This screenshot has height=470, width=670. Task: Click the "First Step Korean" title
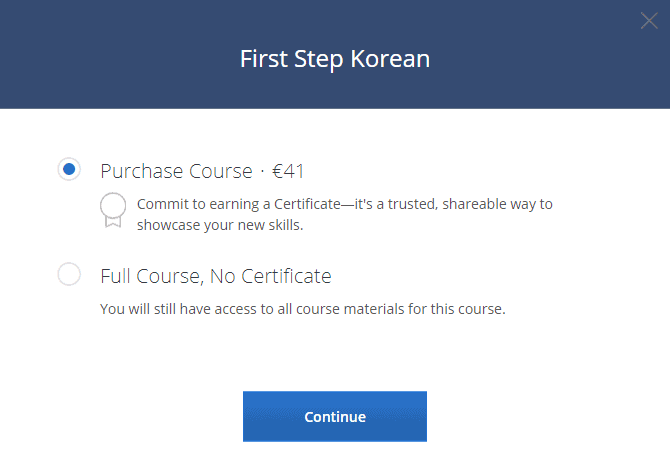click(x=334, y=59)
